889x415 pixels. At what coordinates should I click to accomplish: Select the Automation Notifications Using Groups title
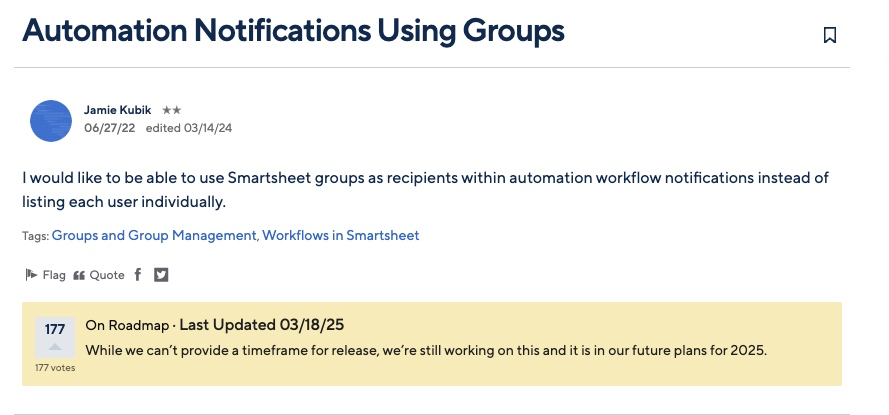(293, 31)
